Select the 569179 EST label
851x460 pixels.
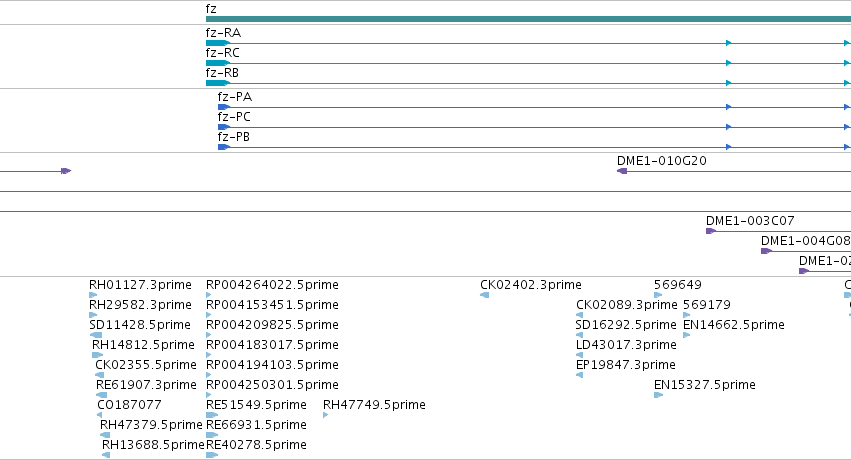707,305
